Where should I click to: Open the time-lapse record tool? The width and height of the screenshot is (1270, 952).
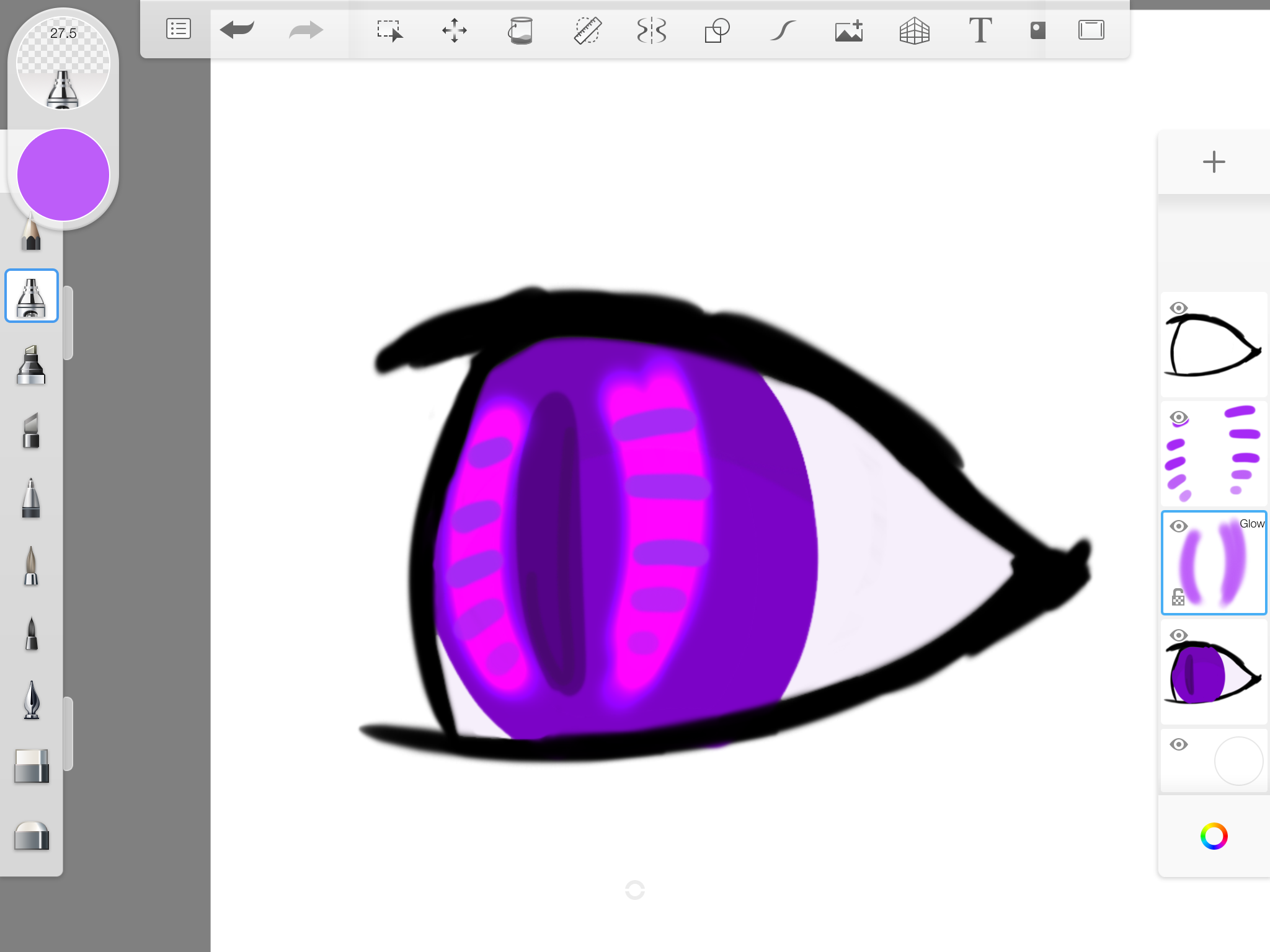[1037, 30]
